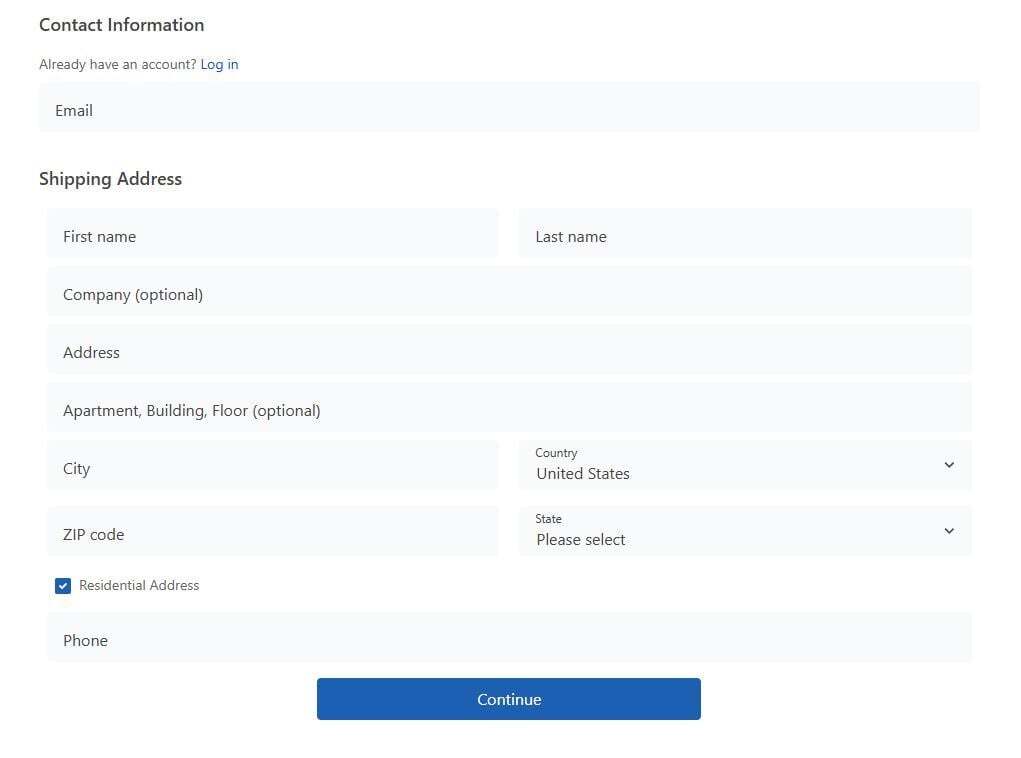Uncheck the Residential Address checkbox
The width and height of the screenshot is (1021, 758).
[63, 586]
